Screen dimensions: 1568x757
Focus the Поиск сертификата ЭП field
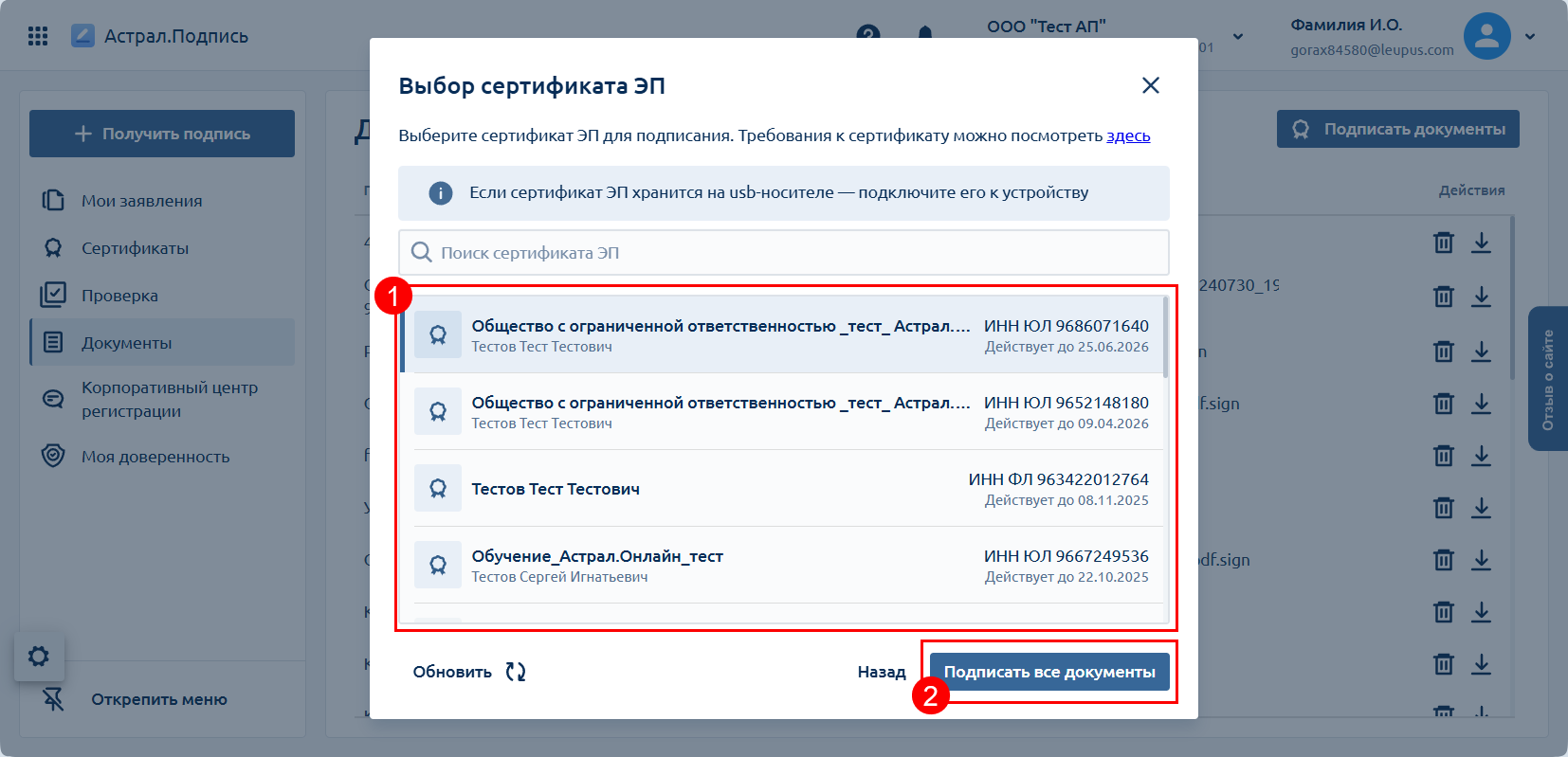(x=783, y=253)
